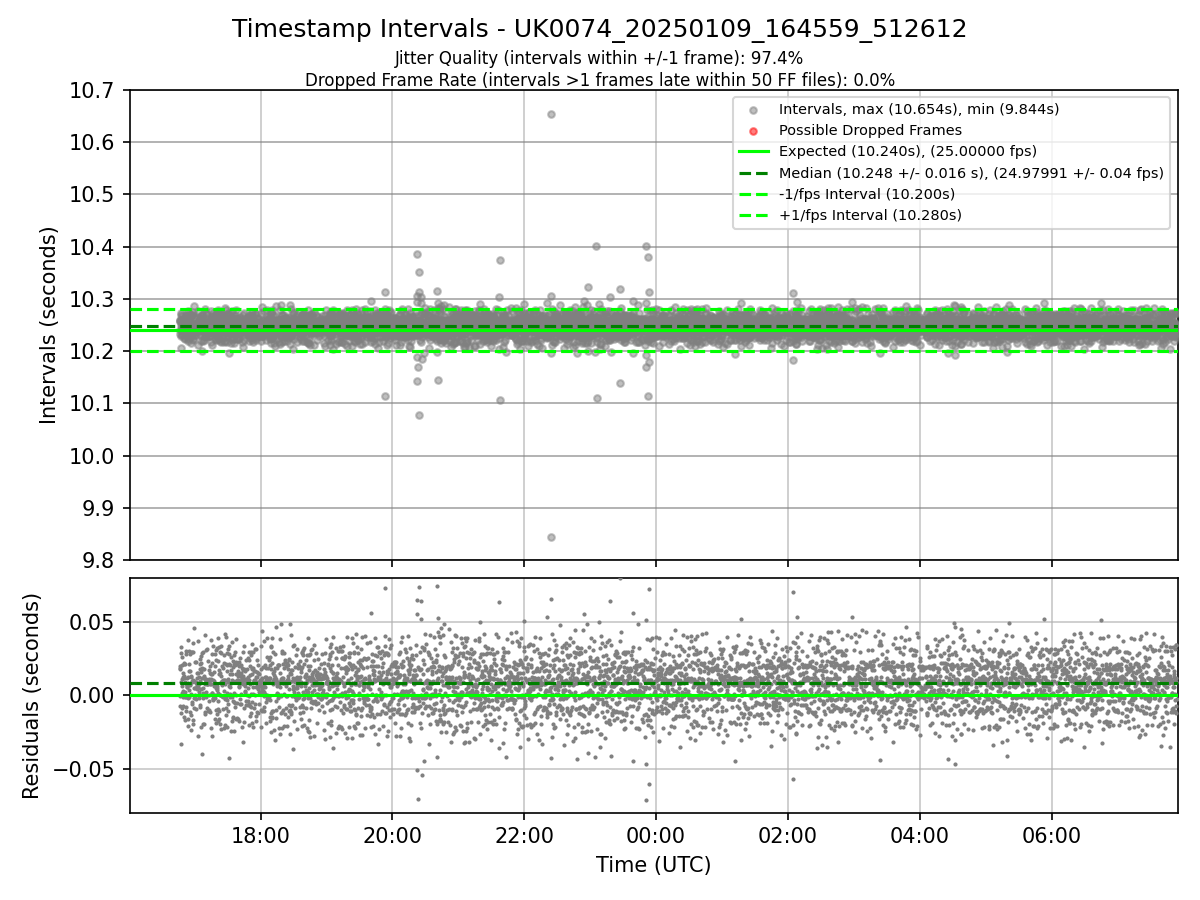Click the x-axis tick label '18:00'
The width and height of the screenshot is (1200, 900).
point(261,835)
